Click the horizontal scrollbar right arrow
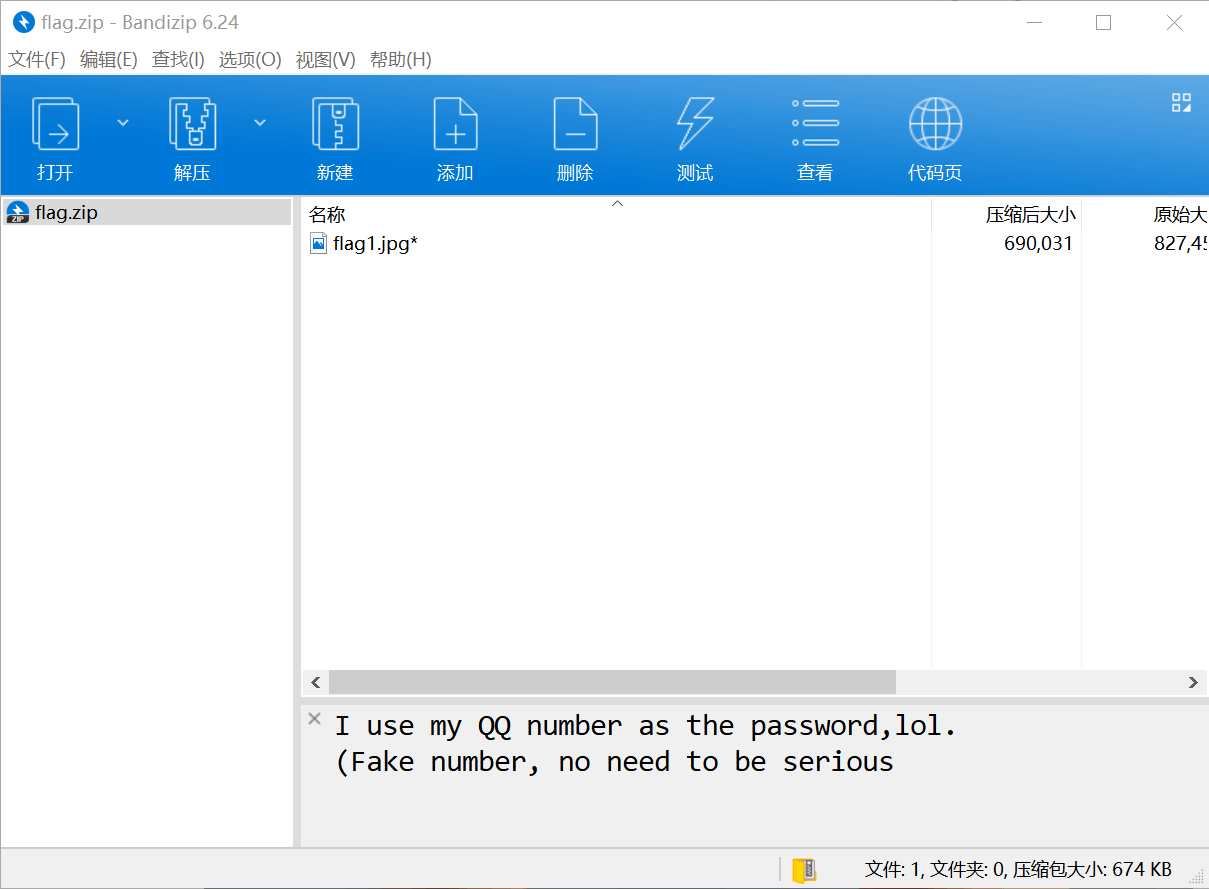The height and width of the screenshot is (889, 1209). pyautogui.click(x=1192, y=682)
